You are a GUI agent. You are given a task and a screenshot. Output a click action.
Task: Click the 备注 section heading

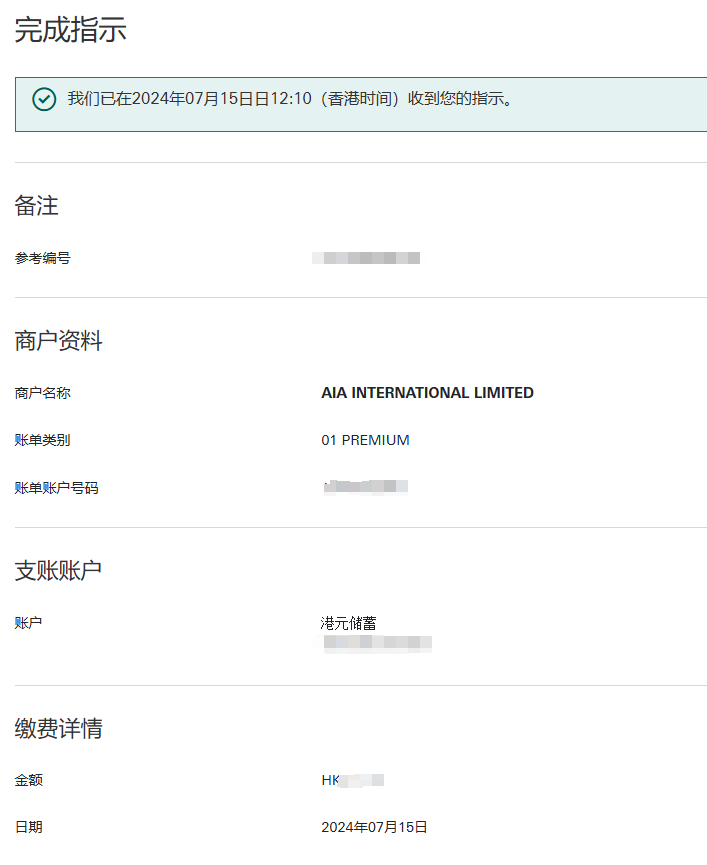37,206
